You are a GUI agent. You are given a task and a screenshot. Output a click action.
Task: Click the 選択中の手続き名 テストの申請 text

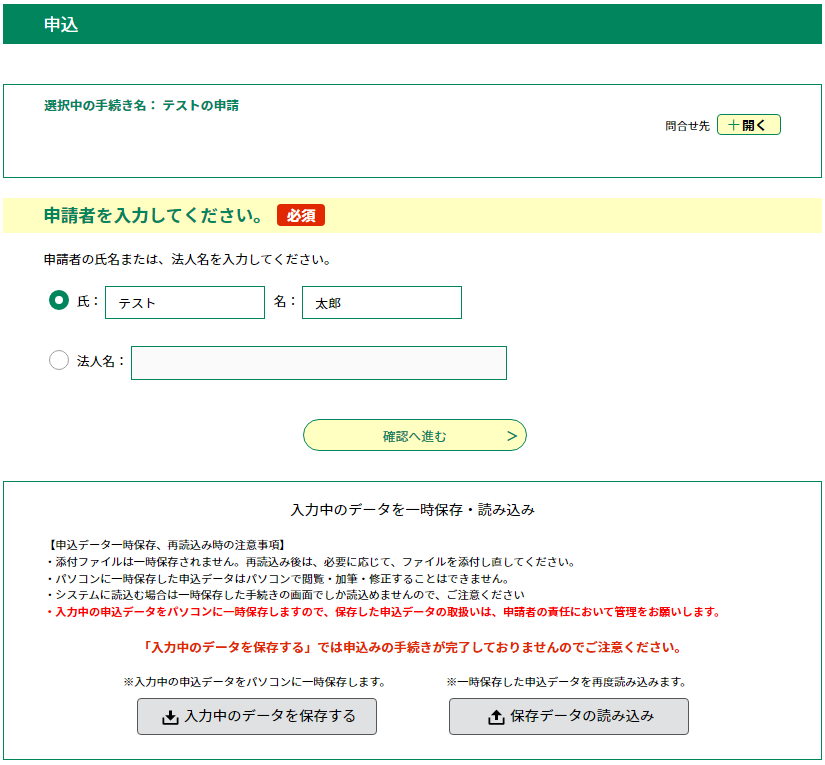tap(141, 105)
